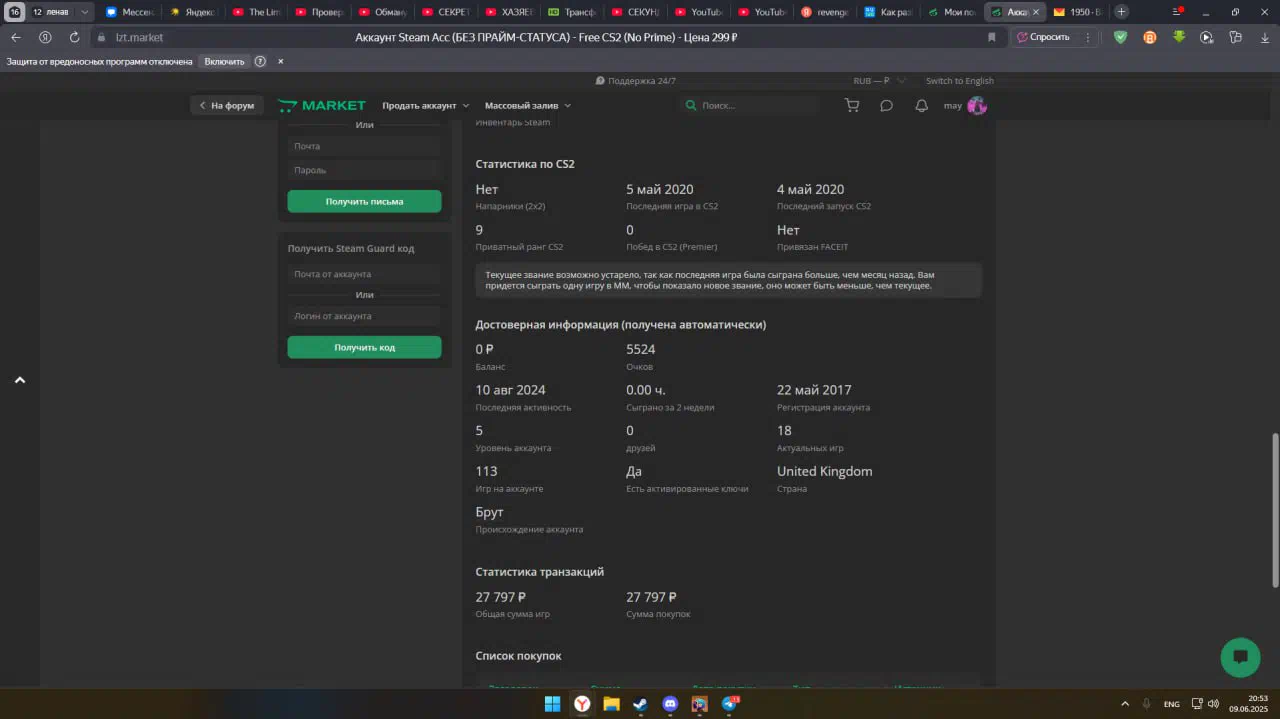This screenshot has width=1280, height=719.
Task: Click the United Kingdom country value
Action: [824, 471]
